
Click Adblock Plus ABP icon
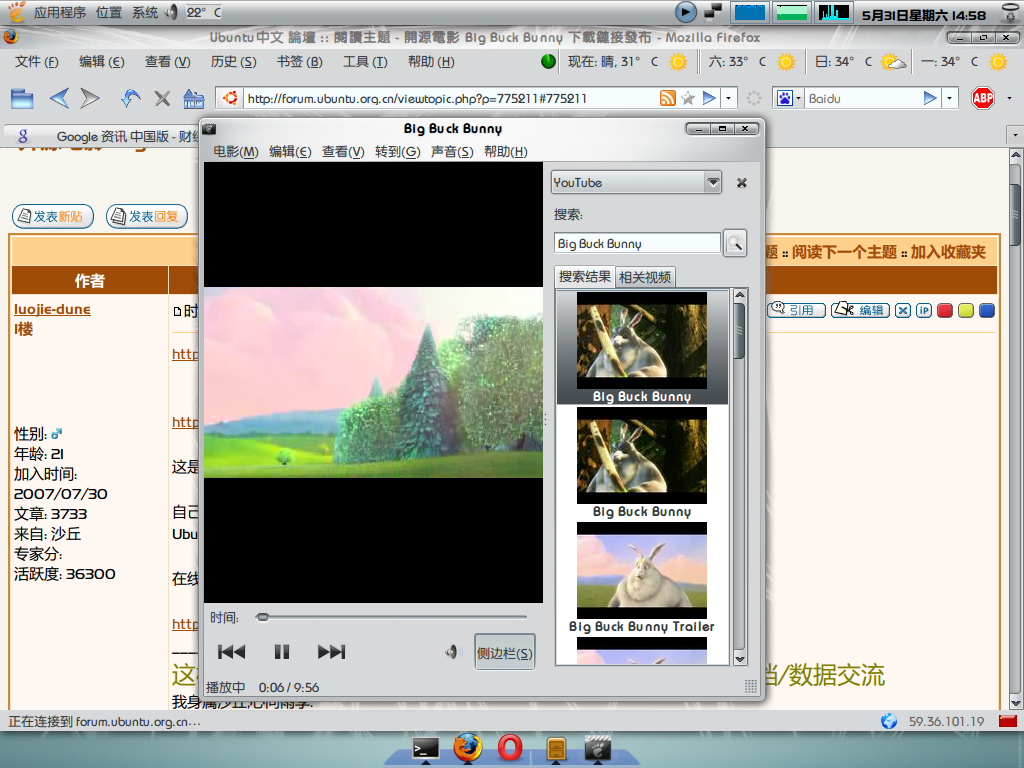point(983,99)
